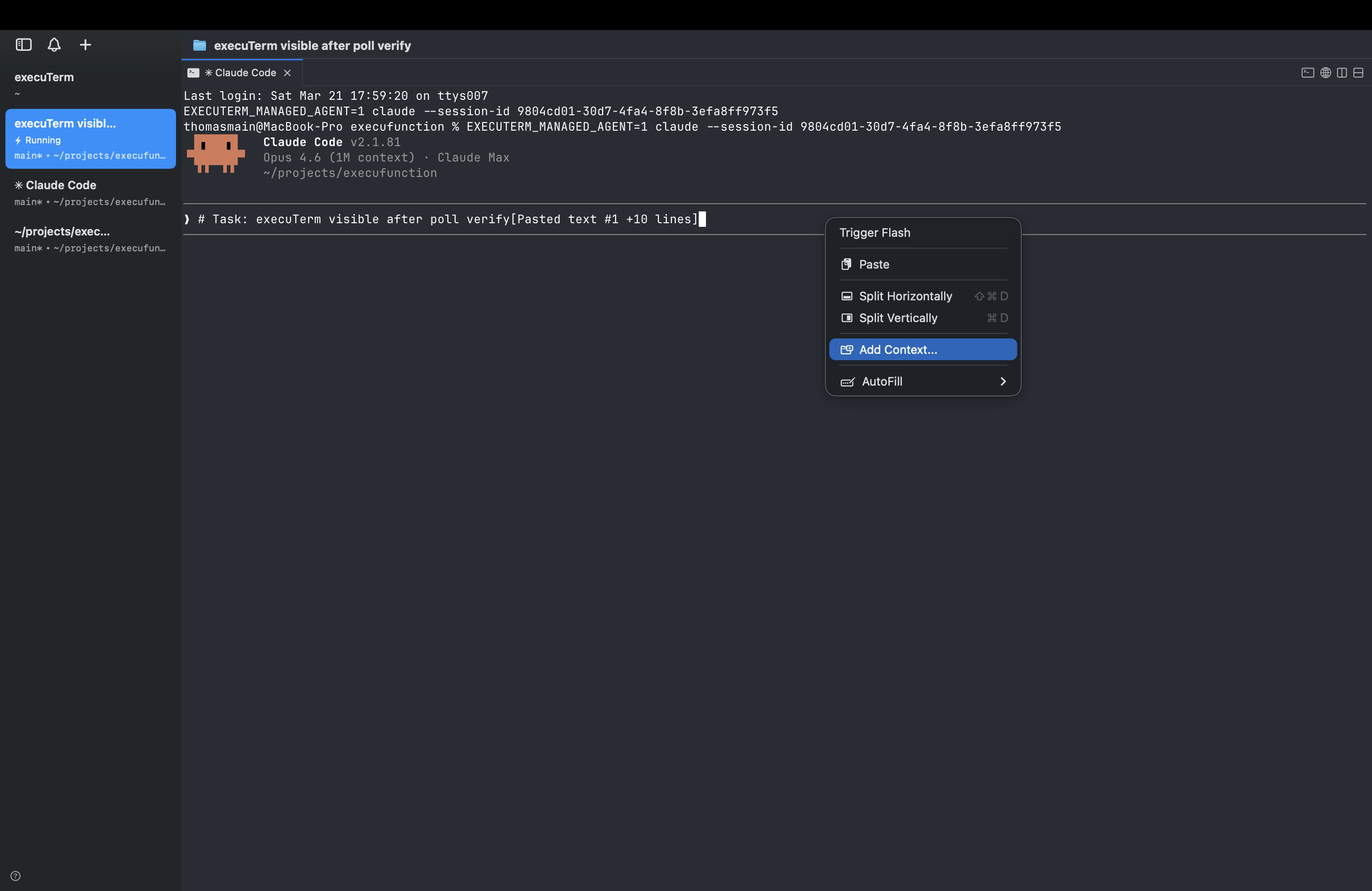
Task: Split view into rows via layout icon
Action: tap(1359, 73)
